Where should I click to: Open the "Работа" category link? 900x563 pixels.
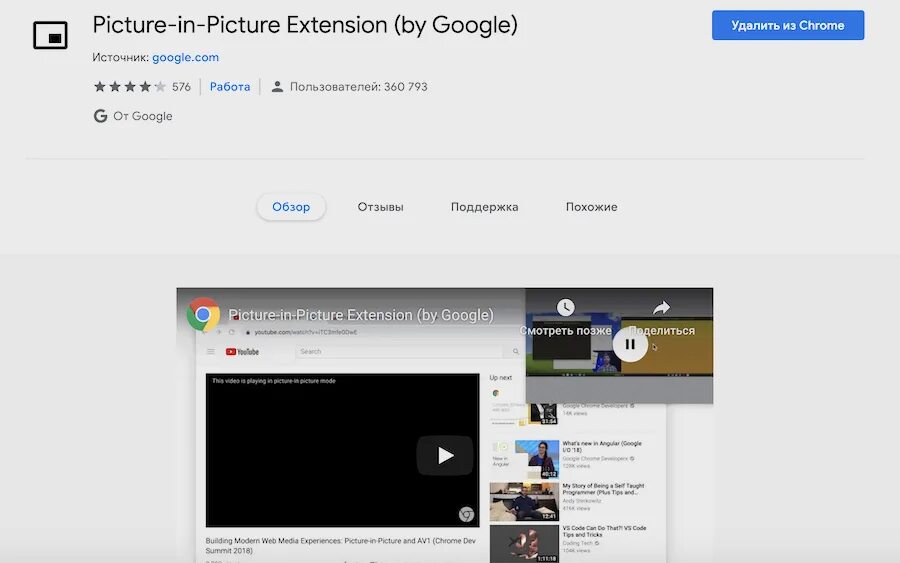tap(230, 87)
